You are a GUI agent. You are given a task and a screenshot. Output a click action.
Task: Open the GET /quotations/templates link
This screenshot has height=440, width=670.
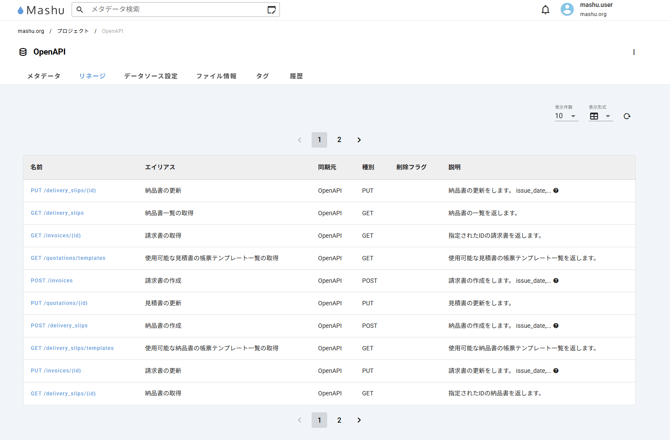point(68,258)
